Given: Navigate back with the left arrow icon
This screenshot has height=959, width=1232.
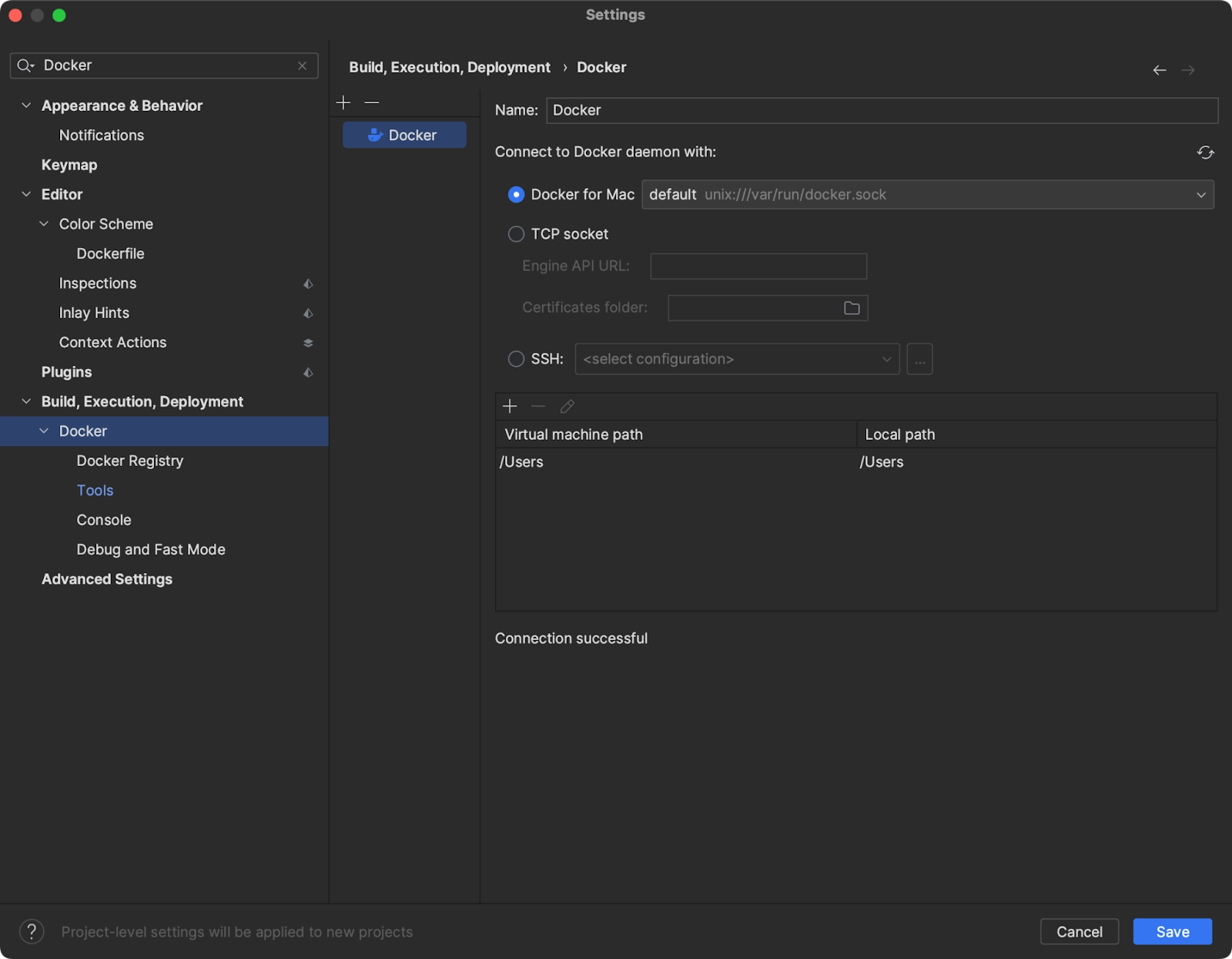Looking at the screenshot, I should pos(1160,70).
